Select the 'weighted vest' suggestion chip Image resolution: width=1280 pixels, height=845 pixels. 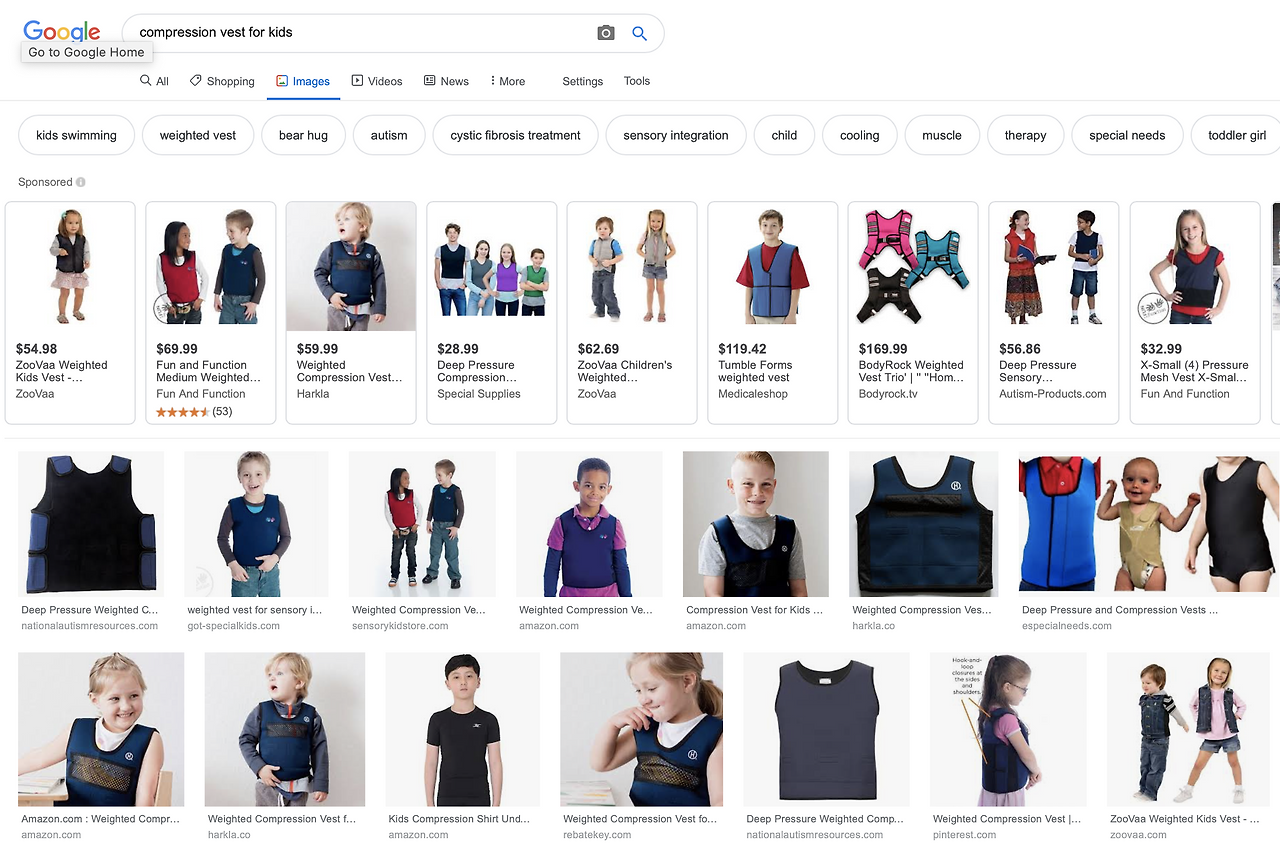tap(198, 135)
